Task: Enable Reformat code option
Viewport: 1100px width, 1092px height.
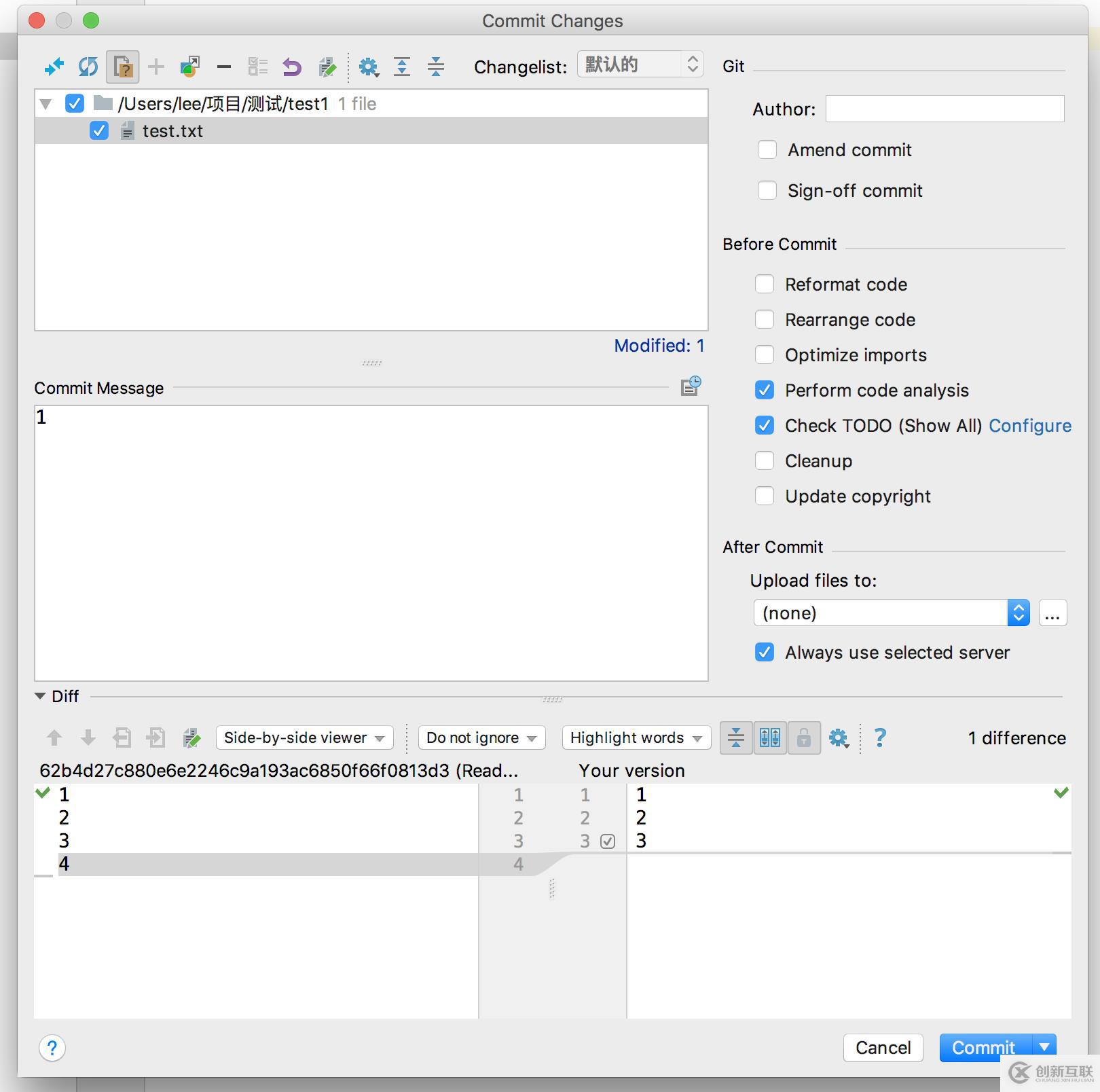Action: point(765,284)
